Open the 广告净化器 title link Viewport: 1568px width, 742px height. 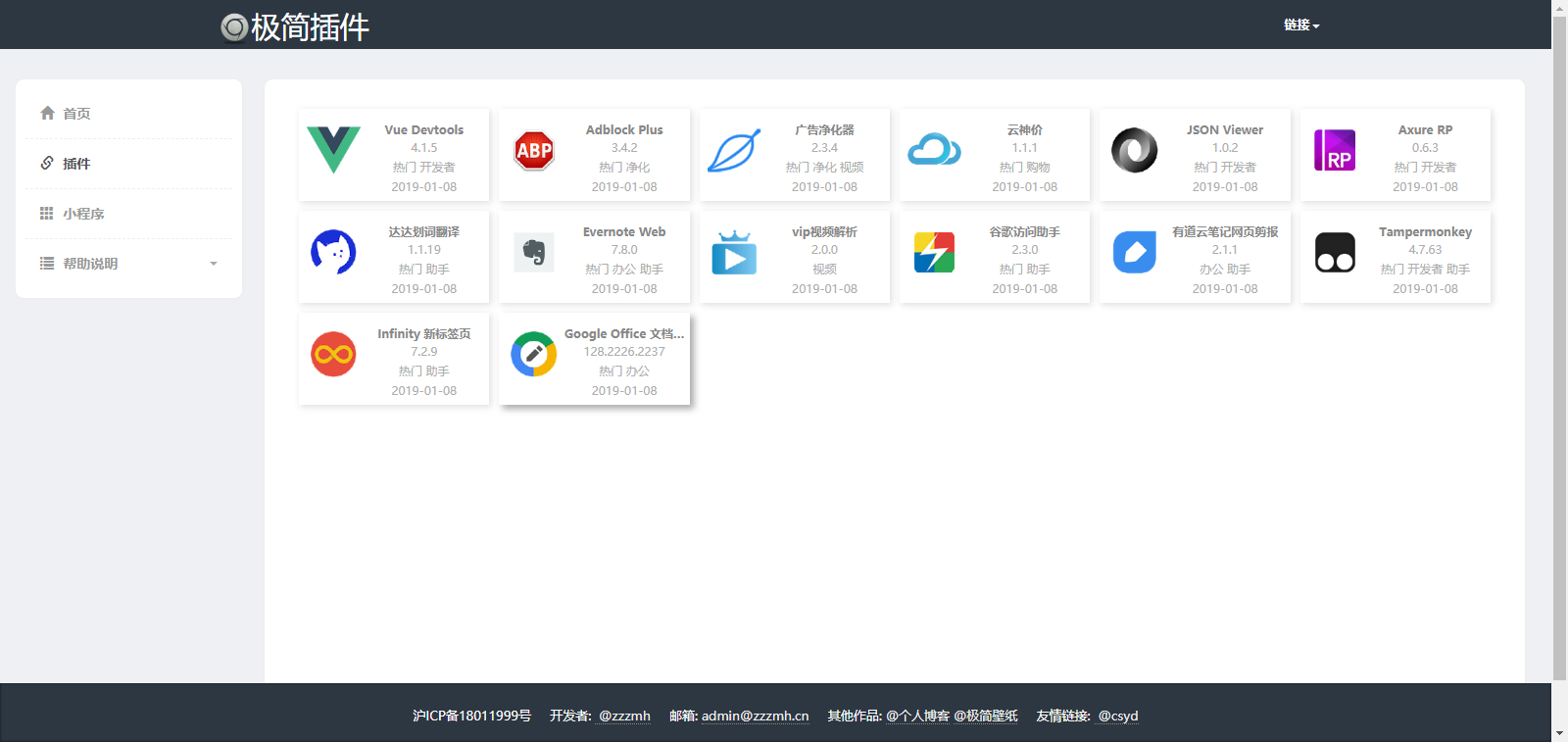point(824,129)
